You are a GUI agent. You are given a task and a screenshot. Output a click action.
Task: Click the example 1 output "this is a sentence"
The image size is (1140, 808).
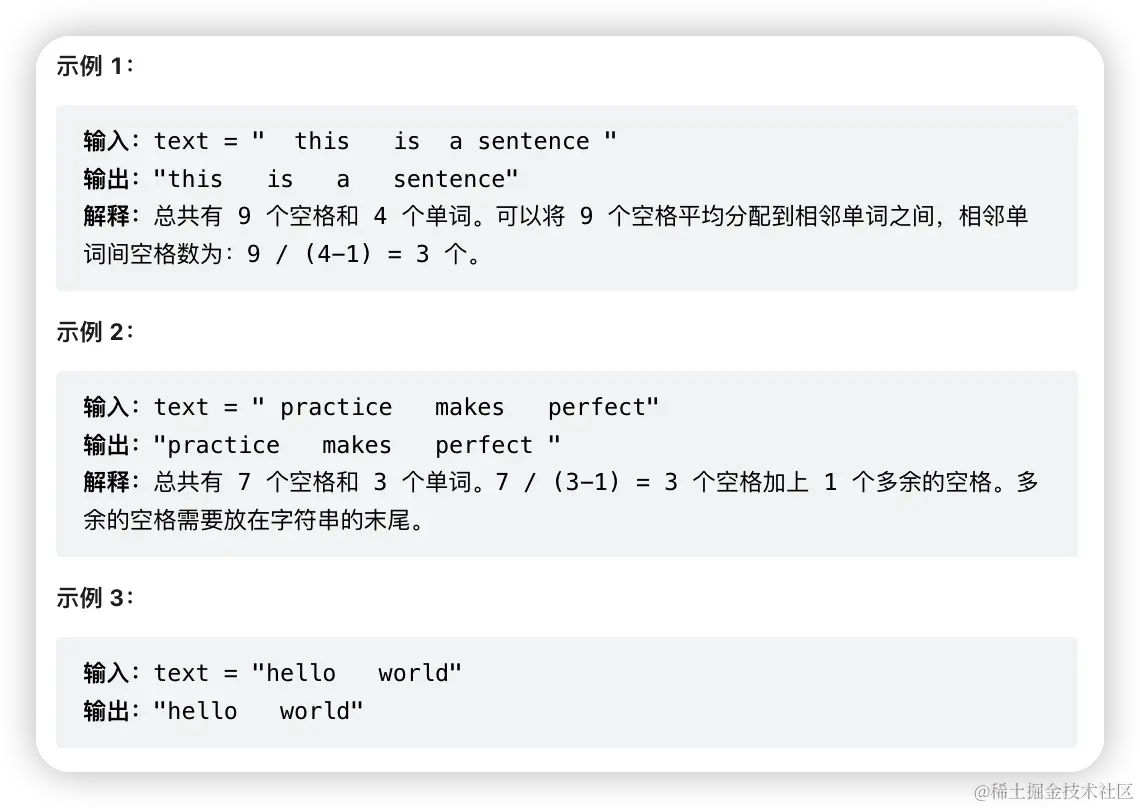(336, 179)
